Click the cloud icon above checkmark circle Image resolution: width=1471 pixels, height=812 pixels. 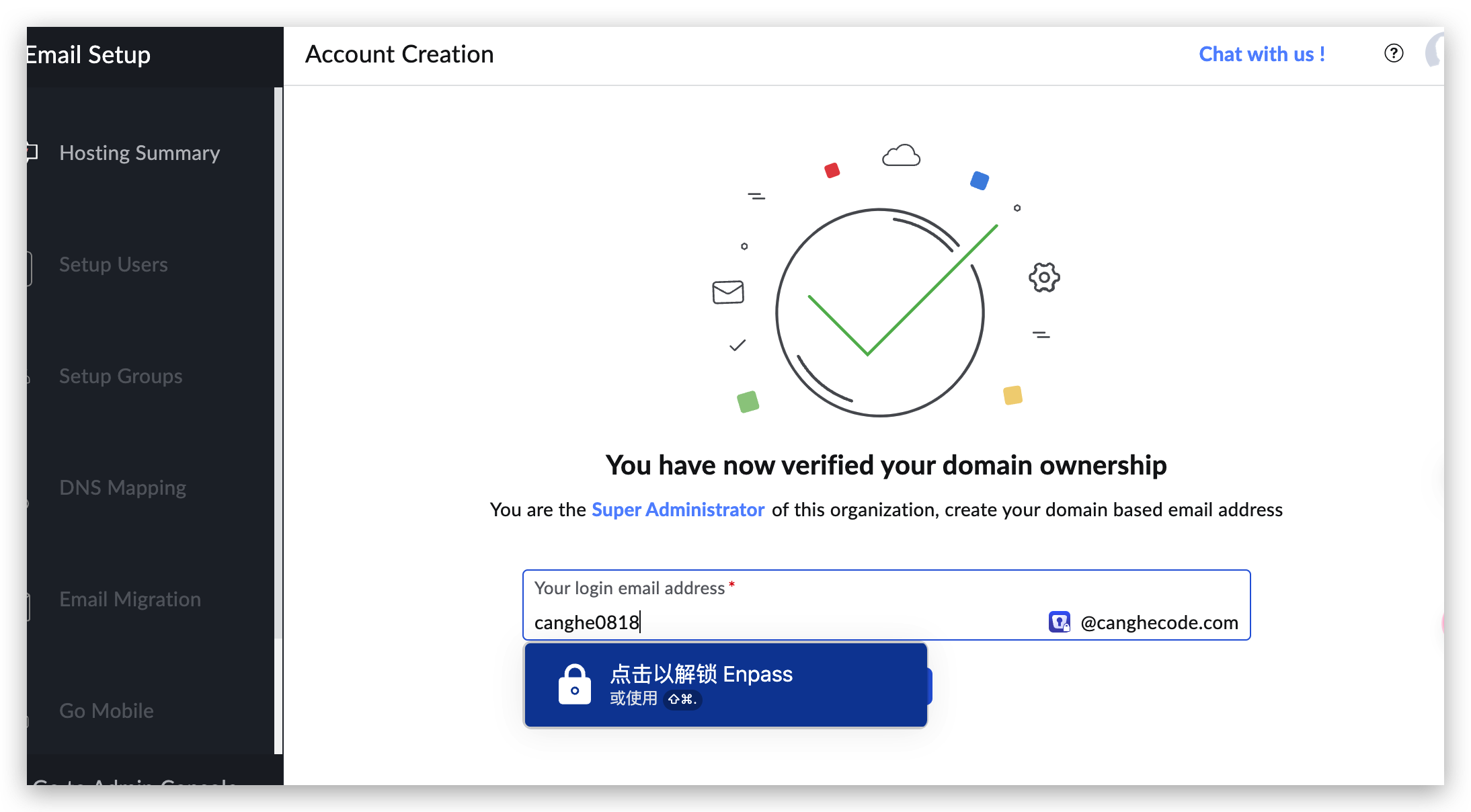click(x=901, y=156)
